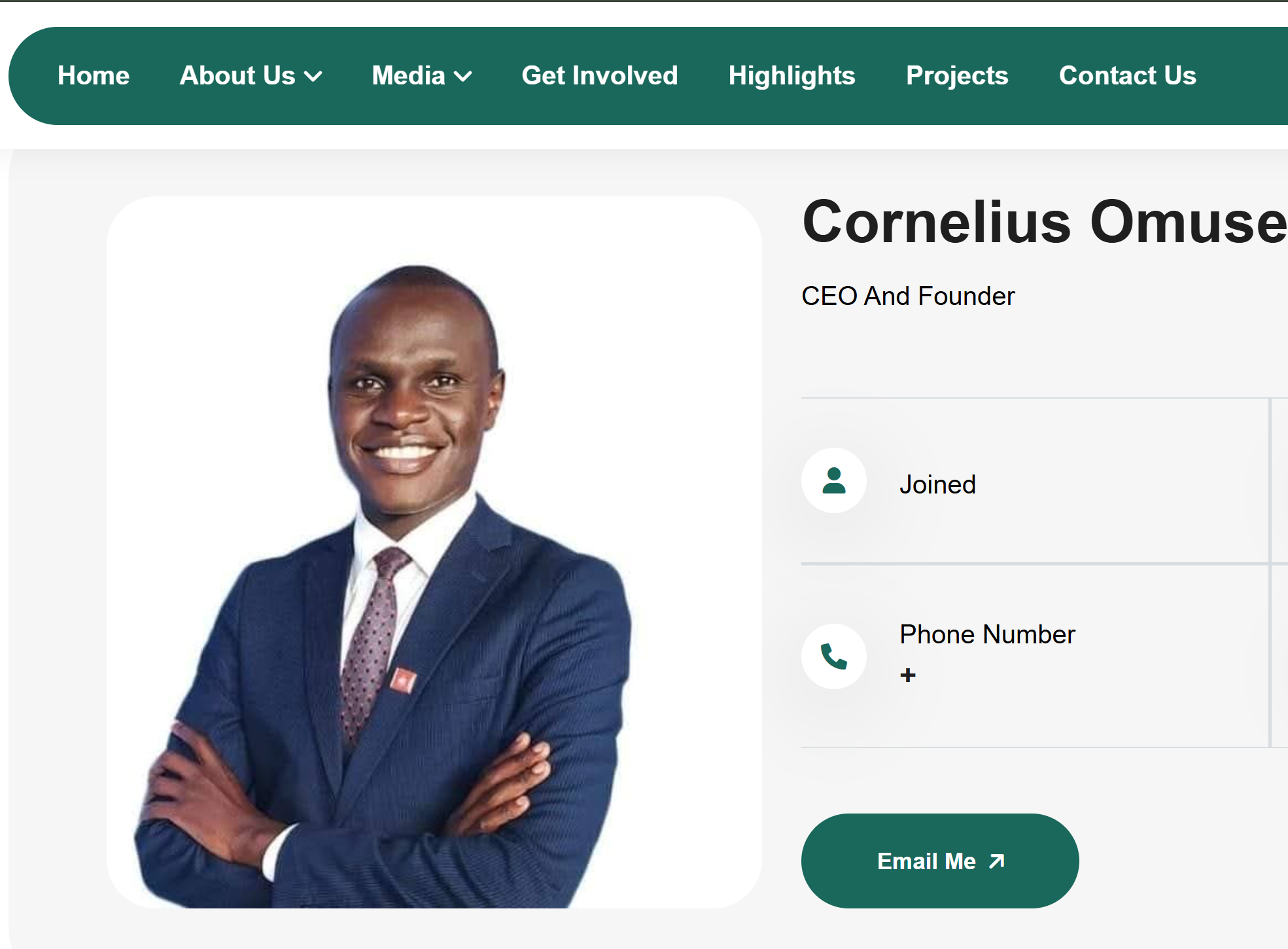The height and width of the screenshot is (949, 1288).
Task: Click the phone handset icon
Action: click(834, 656)
